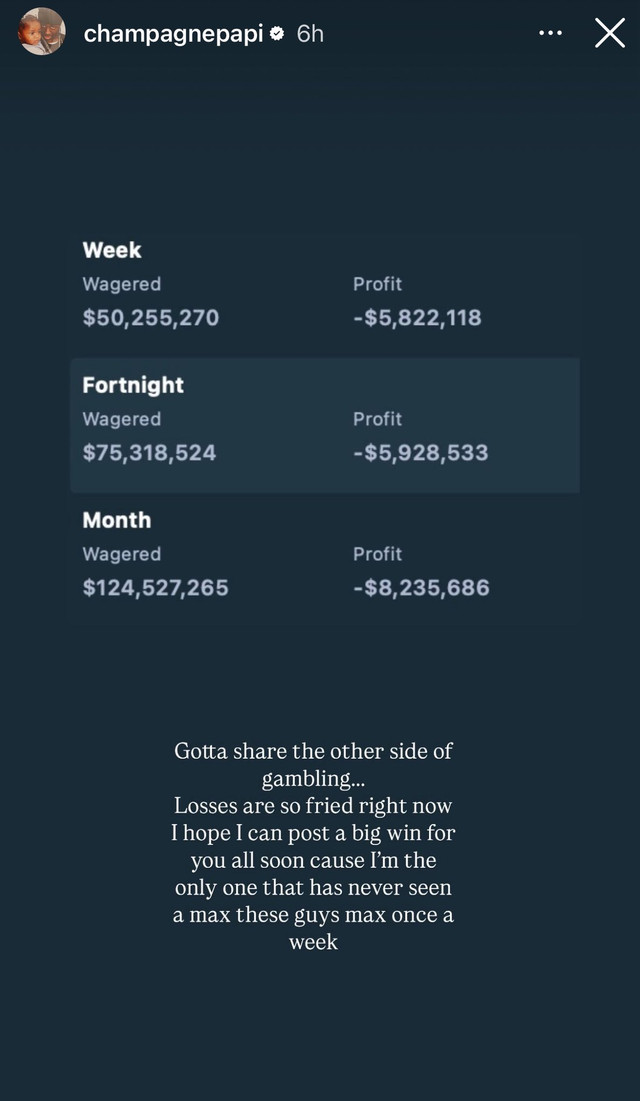Open the champagnepapi profile picture
This screenshot has height=1101, width=640.
(x=41, y=32)
